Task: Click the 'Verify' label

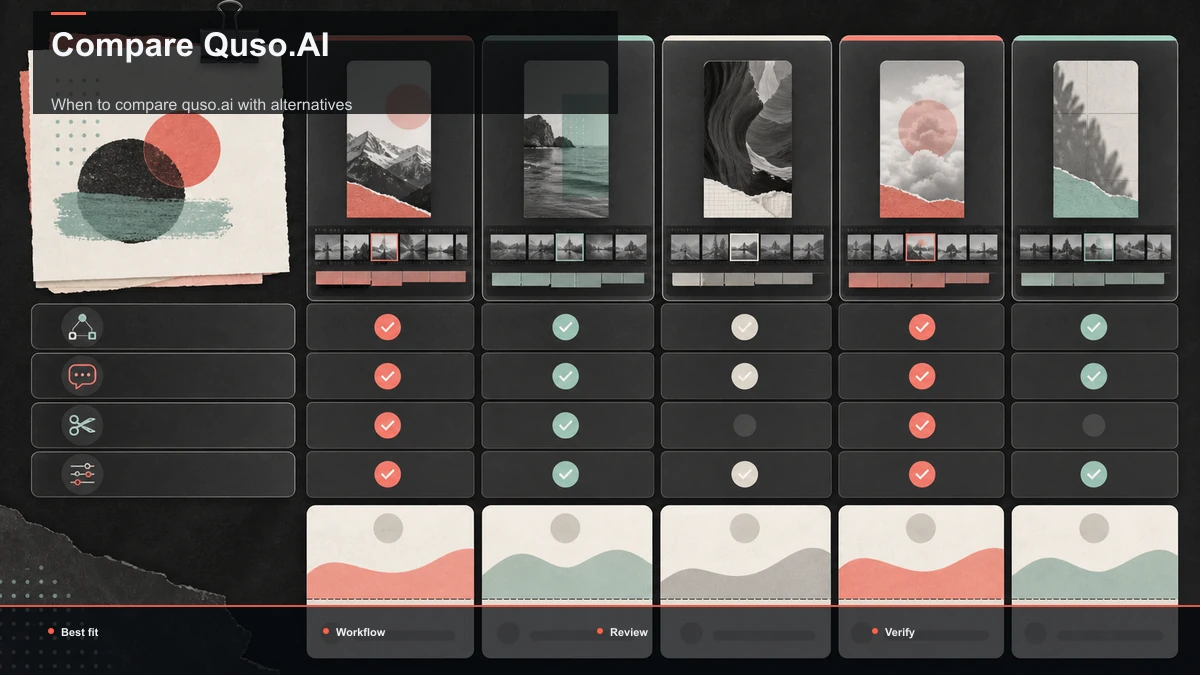Action: (x=900, y=632)
